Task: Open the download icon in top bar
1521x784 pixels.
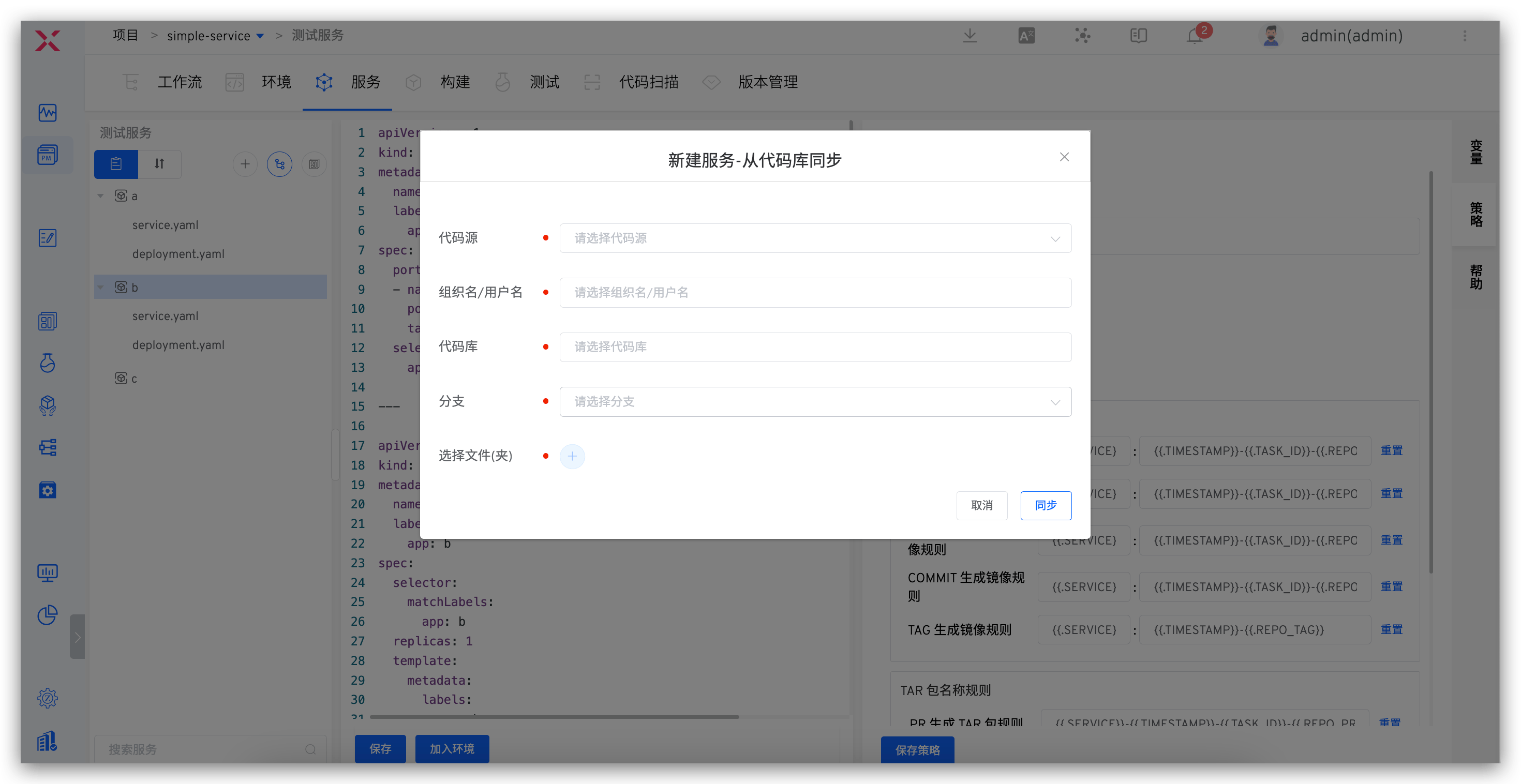Action: (x=970, y=35)
